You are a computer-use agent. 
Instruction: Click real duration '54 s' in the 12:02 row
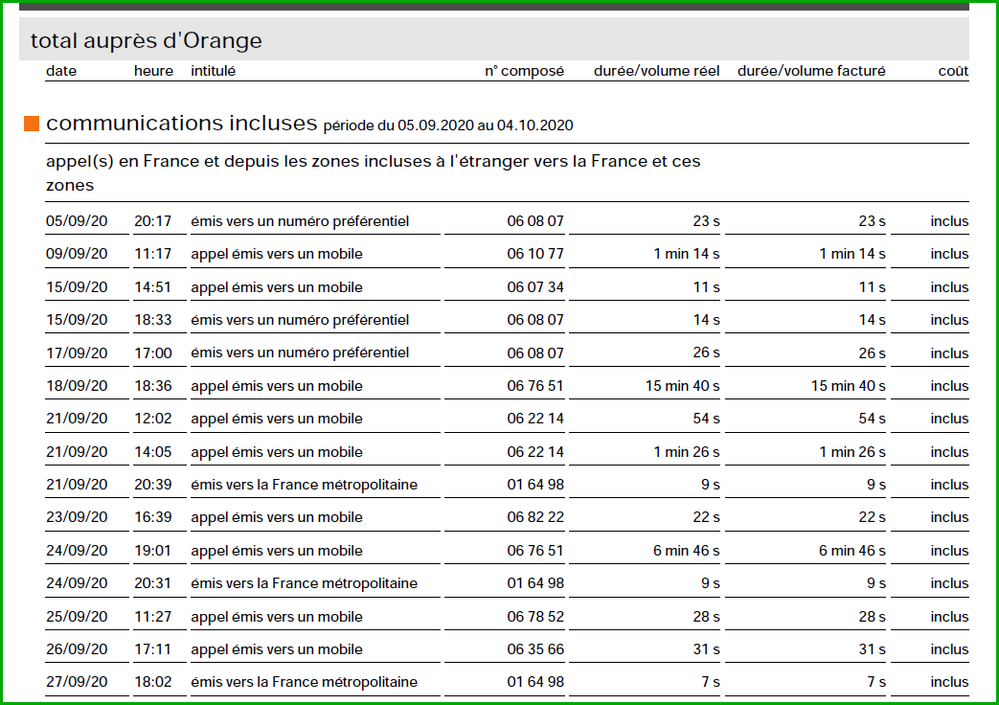click(x=706, y=418)
